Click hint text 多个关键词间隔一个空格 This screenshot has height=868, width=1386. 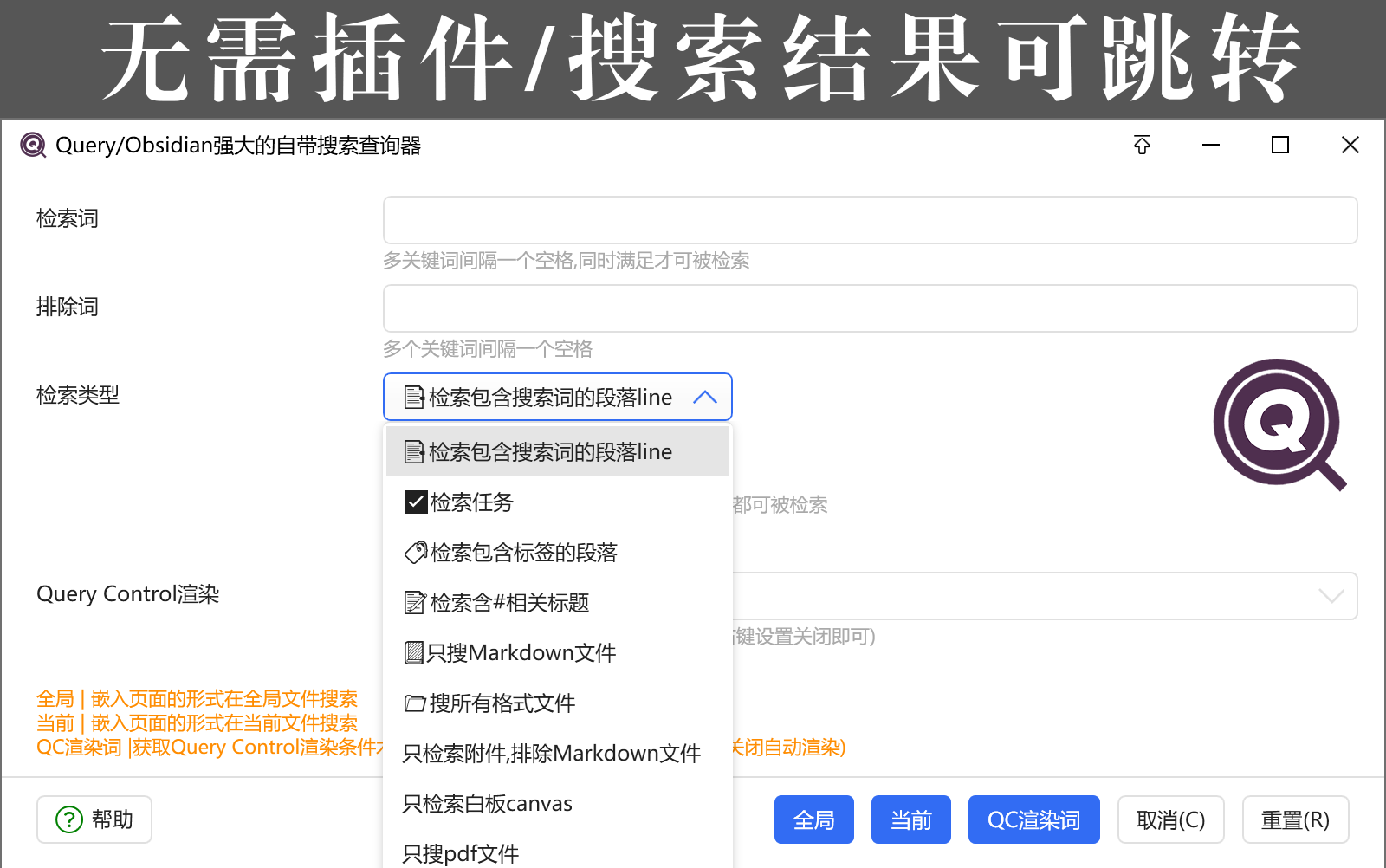click(488, 349)
